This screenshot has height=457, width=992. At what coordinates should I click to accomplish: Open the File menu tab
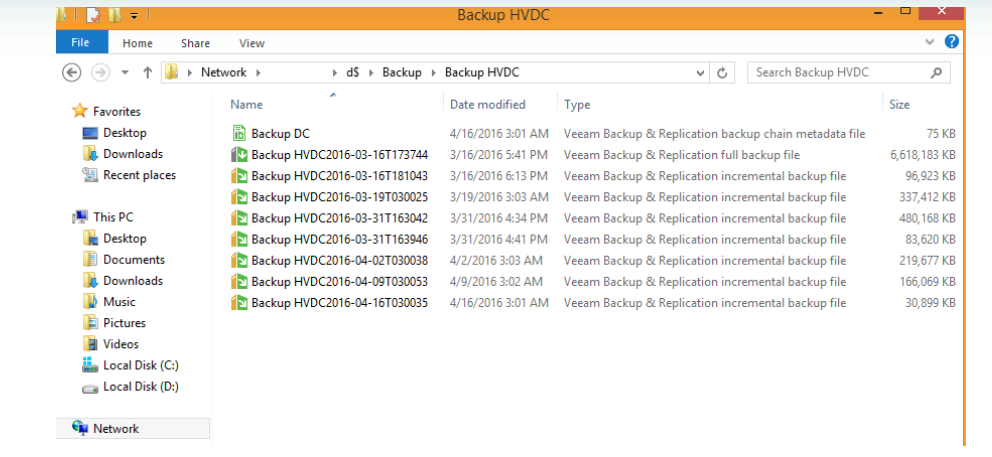[81, 43]
